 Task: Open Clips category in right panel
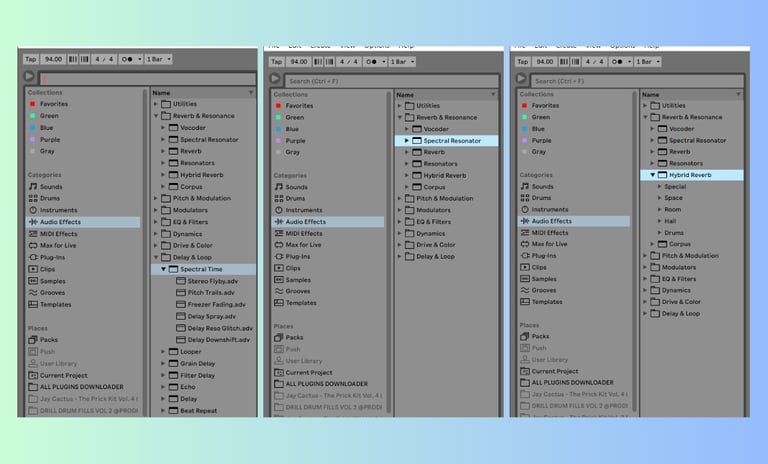point(533,267)
